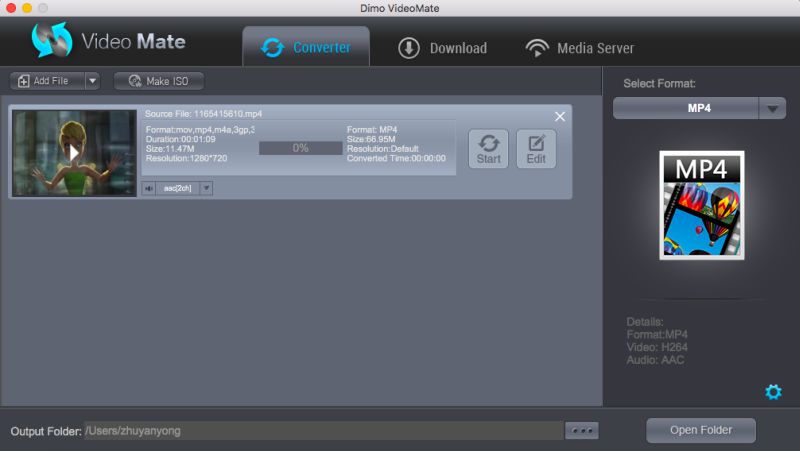Click the 'Resolution:1280*720' source info

pyautogui.click(x=186, y=158)
